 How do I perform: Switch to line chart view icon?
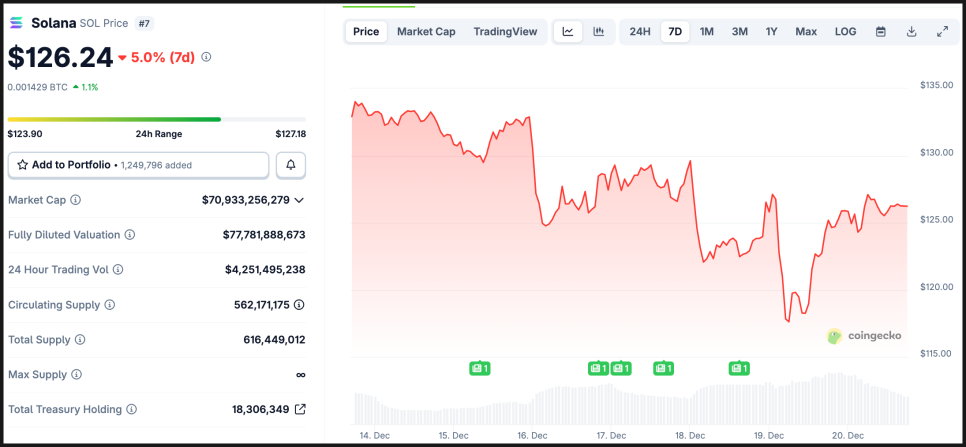pos(568,32)
